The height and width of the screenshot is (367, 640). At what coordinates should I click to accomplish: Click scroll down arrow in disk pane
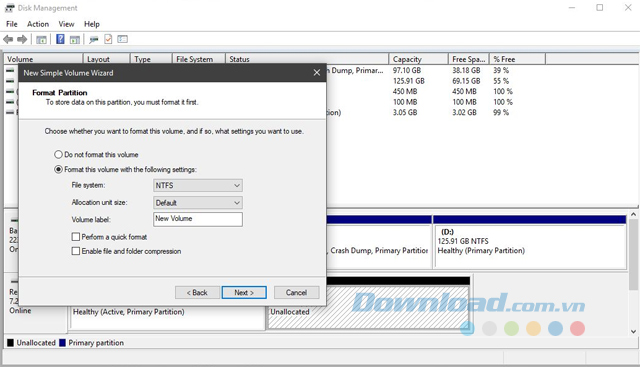tap(633, 331)
